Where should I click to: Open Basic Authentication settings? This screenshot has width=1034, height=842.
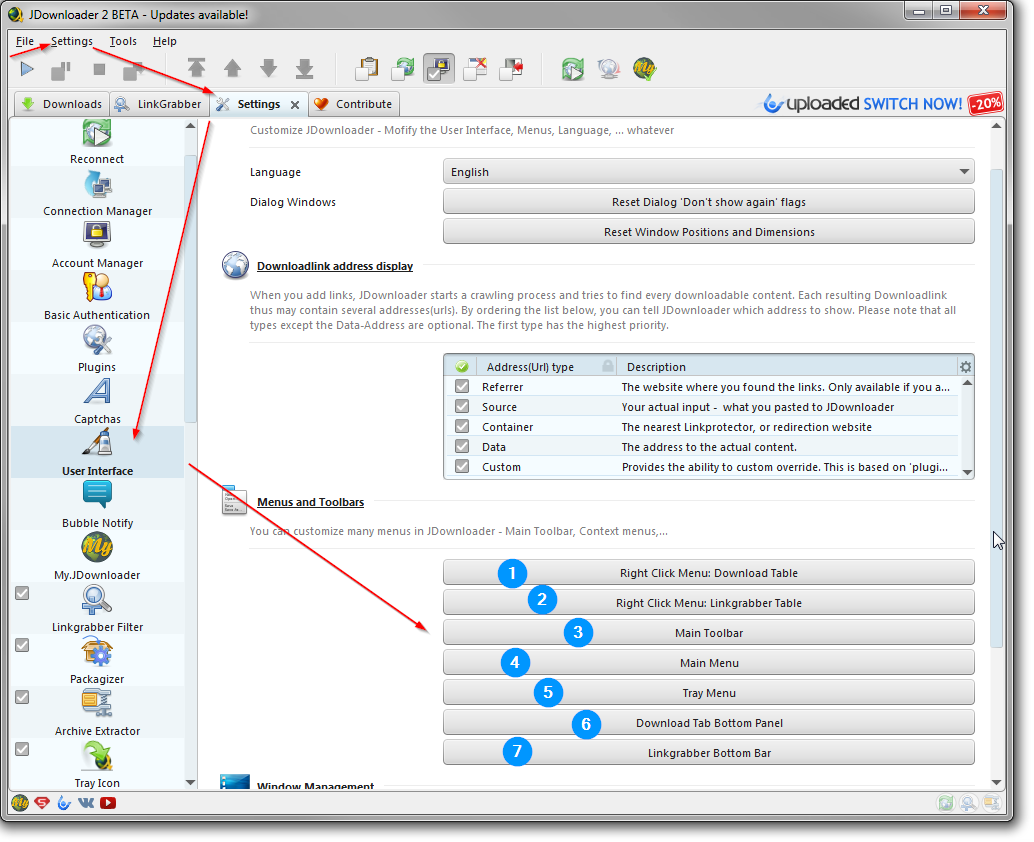(x=97, y=297)
